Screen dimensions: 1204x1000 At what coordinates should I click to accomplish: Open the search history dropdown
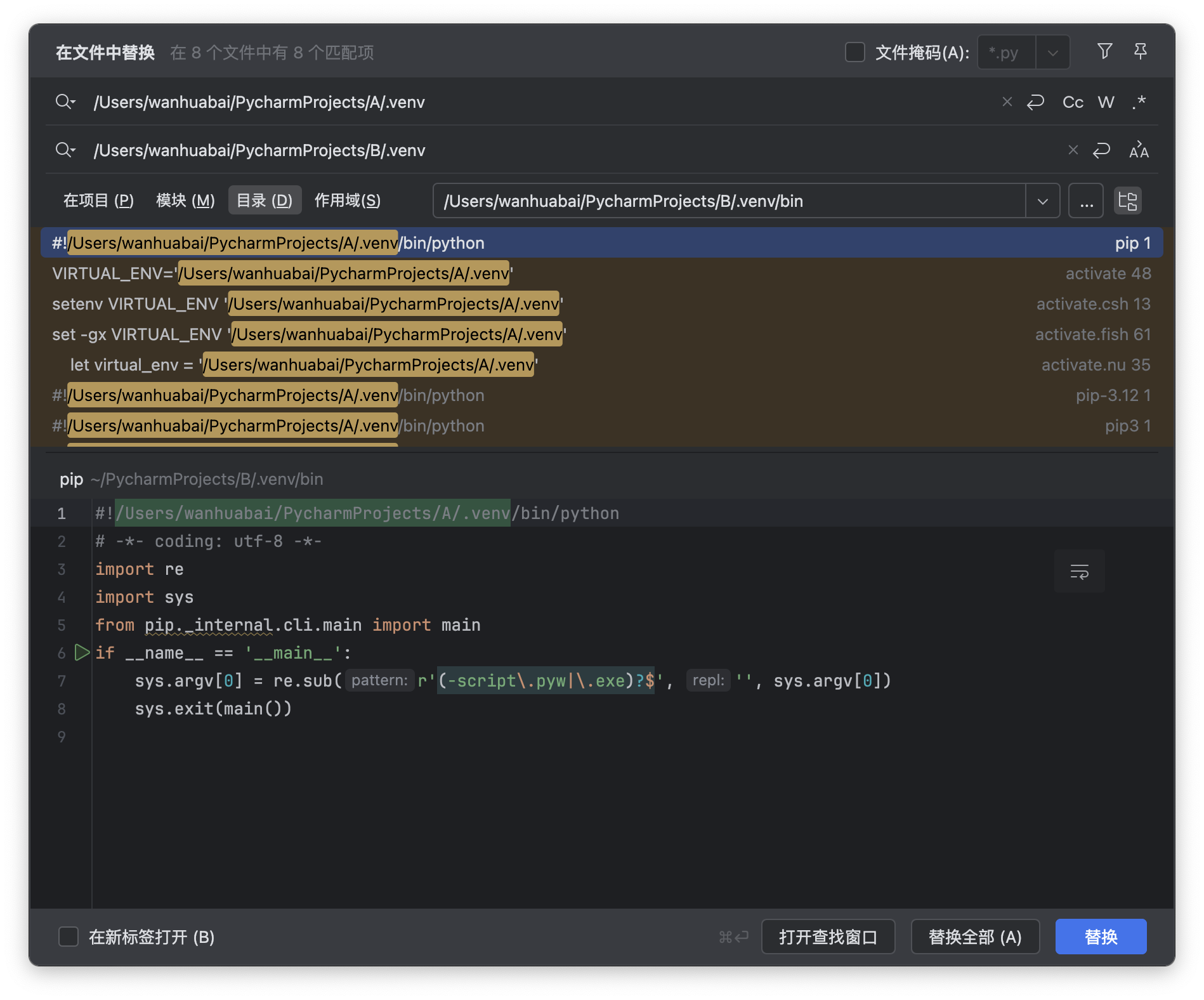(x=65, y=102)
